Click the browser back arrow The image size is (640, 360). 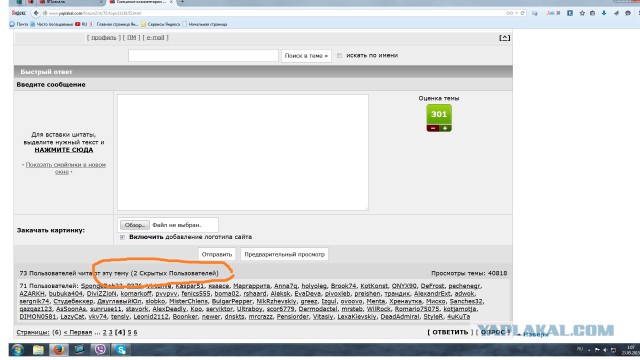pyautogui.click(x=36, y=13)
